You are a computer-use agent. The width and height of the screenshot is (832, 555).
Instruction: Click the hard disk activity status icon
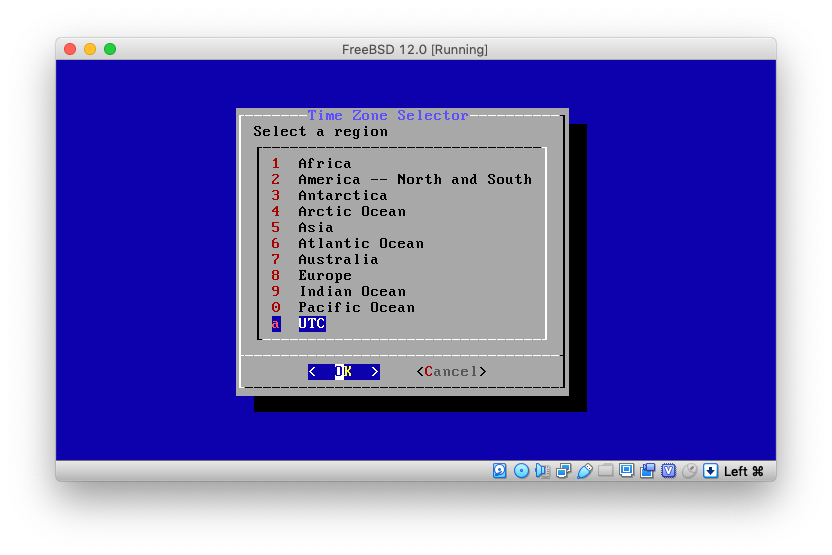tap(500, 471)
